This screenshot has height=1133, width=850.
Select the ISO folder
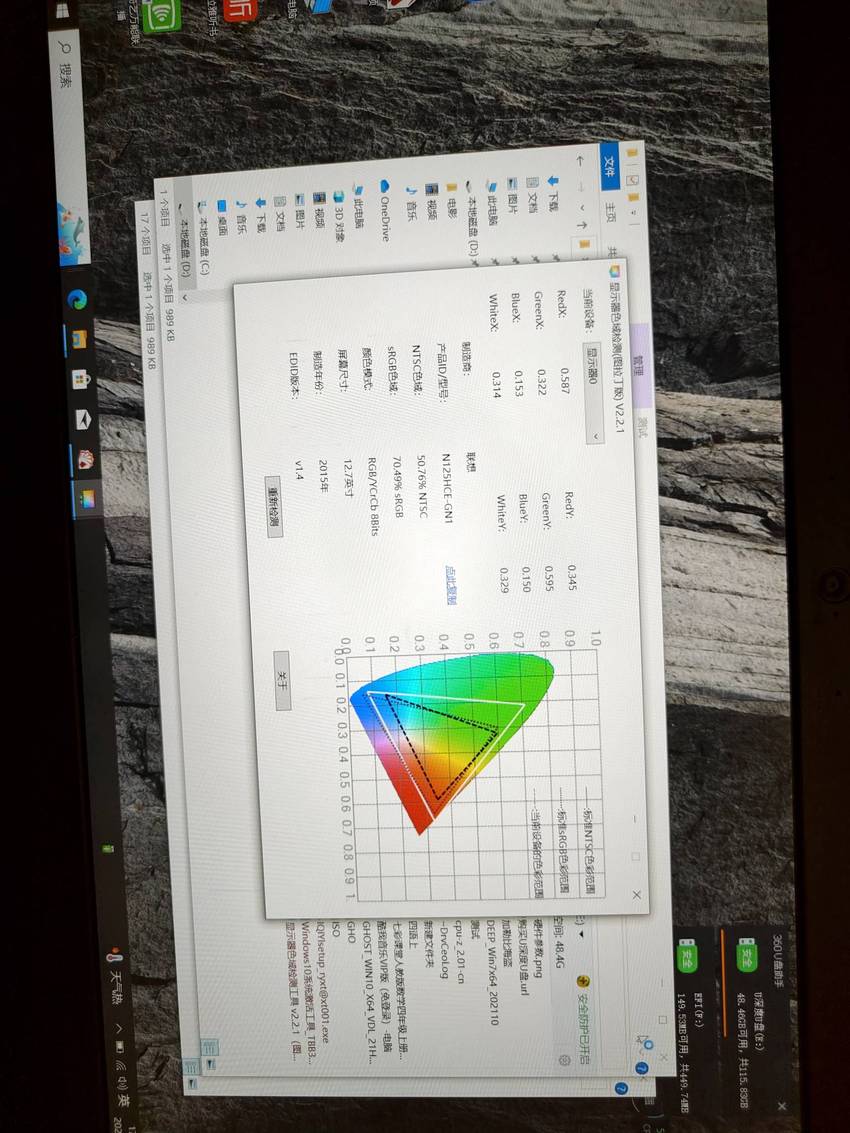pos(335,929)
